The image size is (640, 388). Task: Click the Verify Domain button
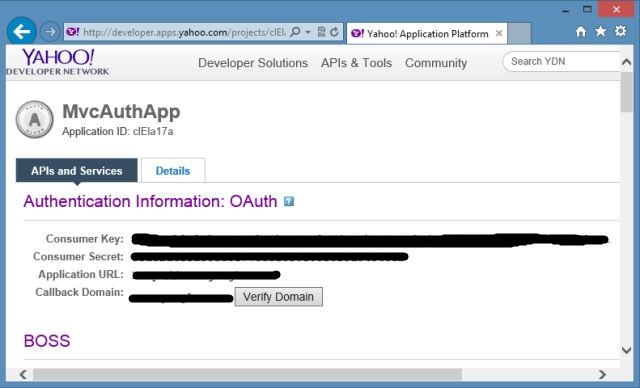pyautogui.click(x=278, y=297)
